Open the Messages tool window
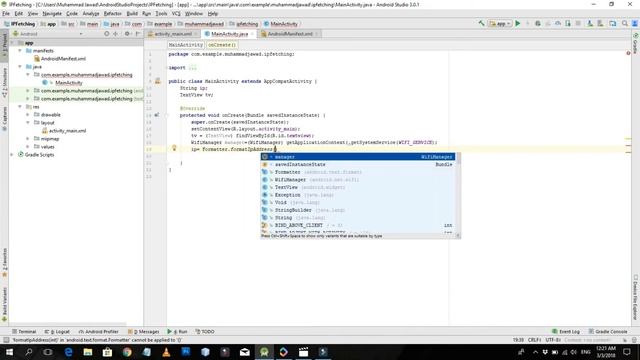Screen dimensions: 640x360 pos(143,331)
